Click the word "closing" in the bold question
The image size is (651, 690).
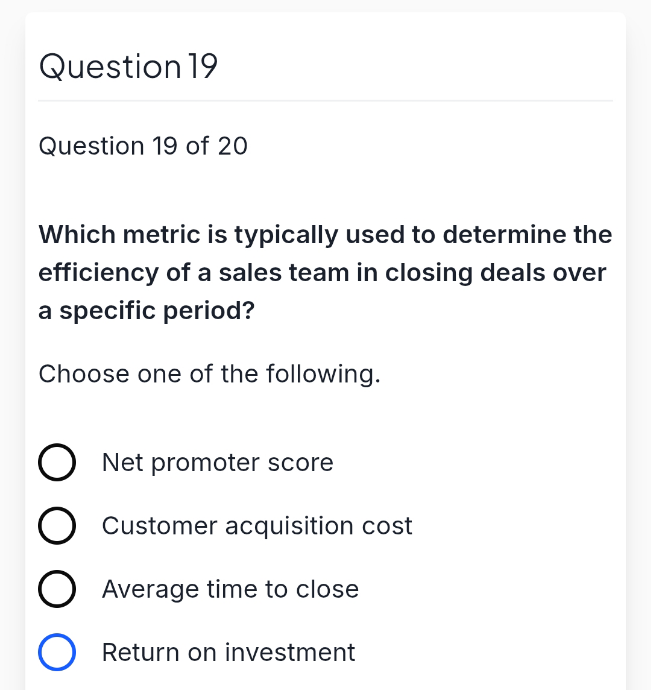click(x=429, y=273)
